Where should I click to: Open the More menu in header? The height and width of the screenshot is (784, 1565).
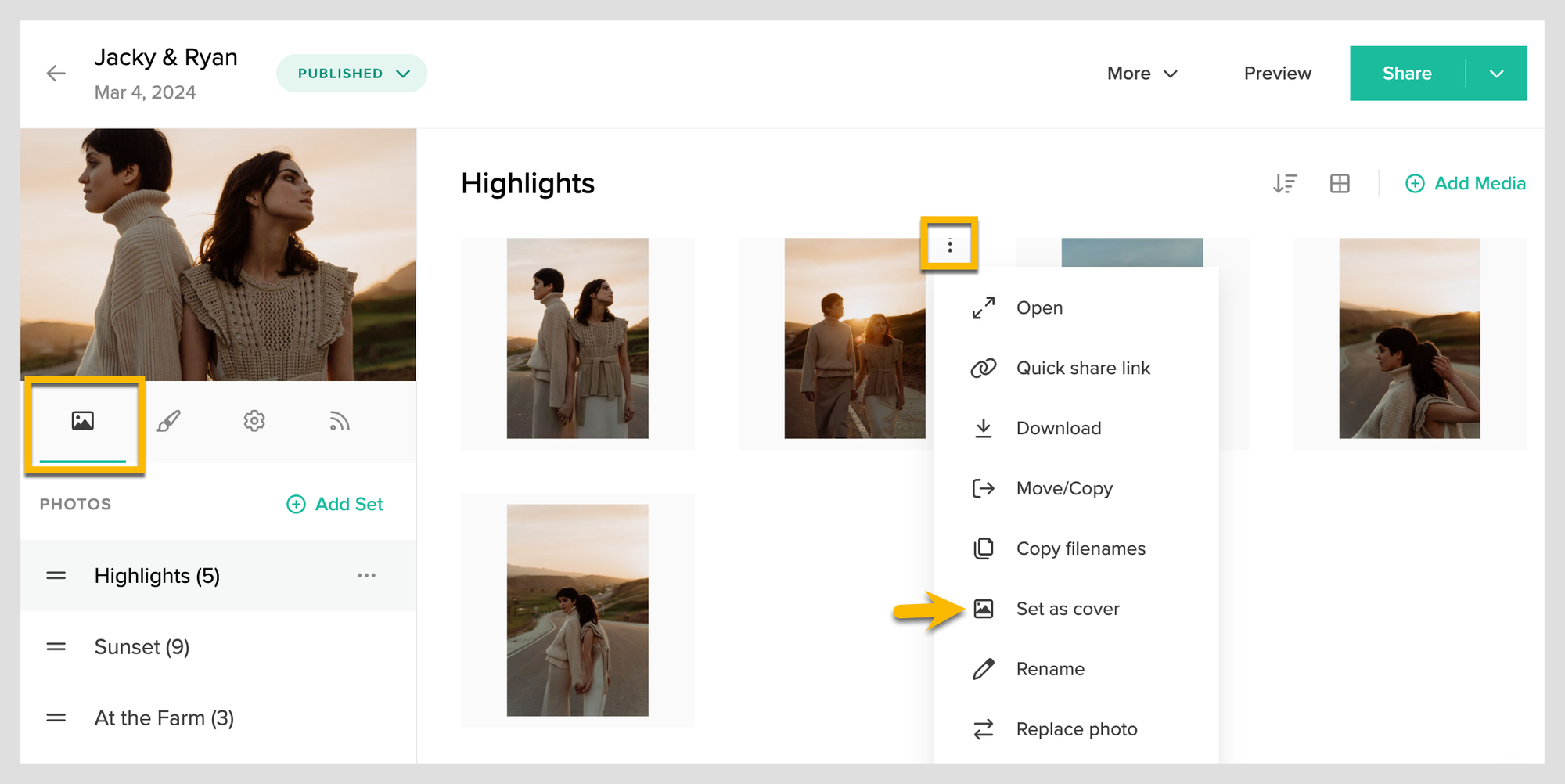point(1142,74)
